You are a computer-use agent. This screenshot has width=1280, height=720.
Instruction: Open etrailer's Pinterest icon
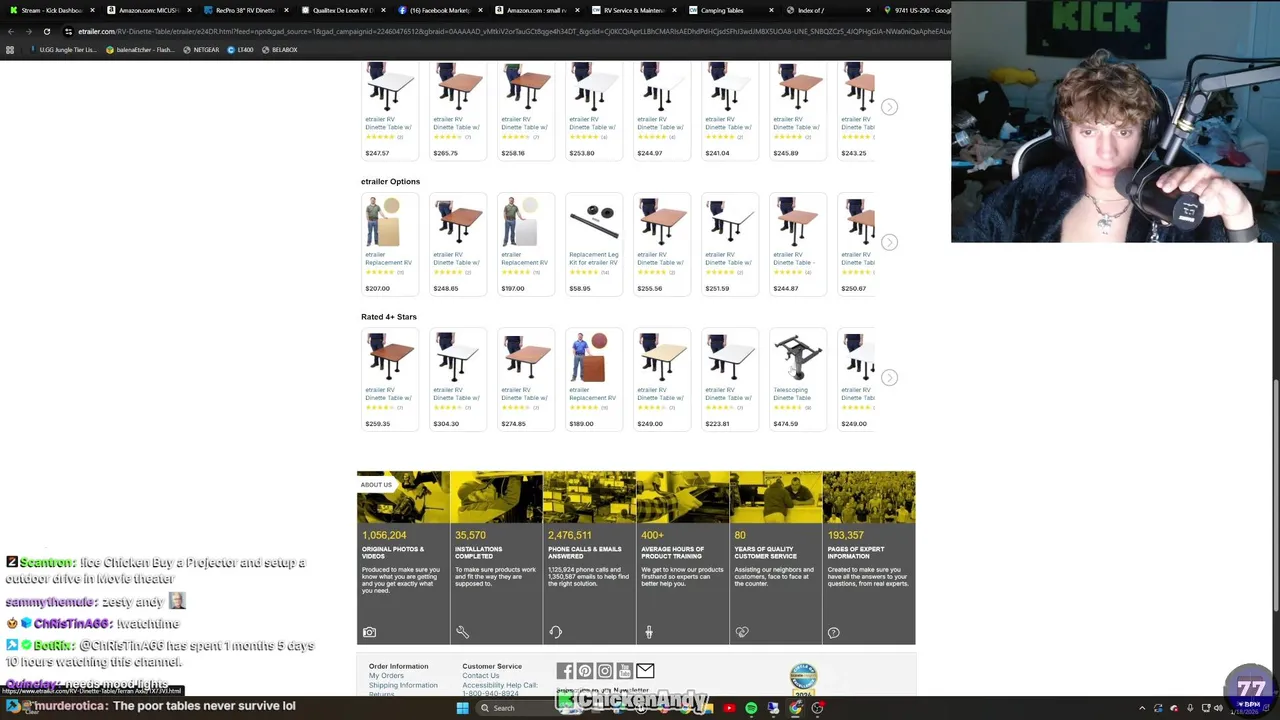(585, 671)
